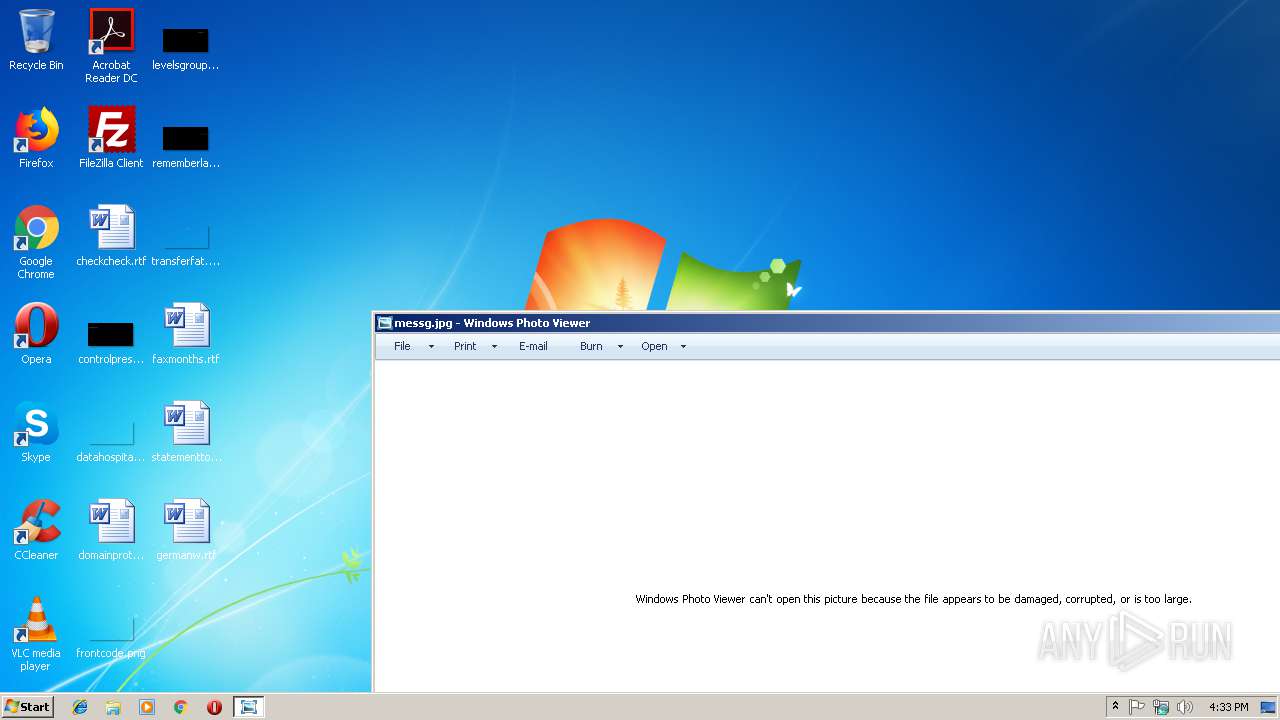Open the volume speaker icon
Image resolution: width=1280 pixels, height=720 pixels.
(x=1185, y=707)
